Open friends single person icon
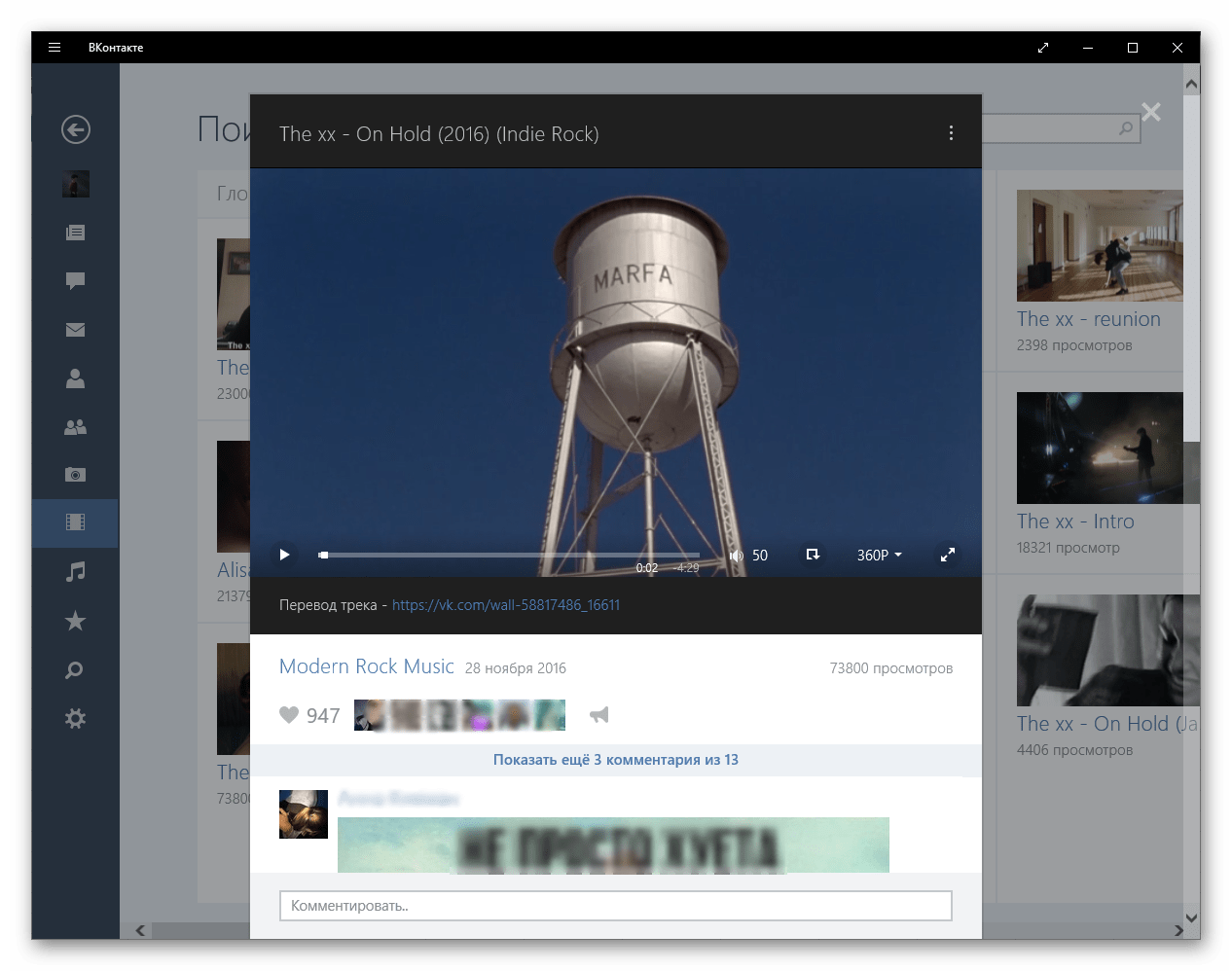1232x971 pixels. tap(76, 378)
